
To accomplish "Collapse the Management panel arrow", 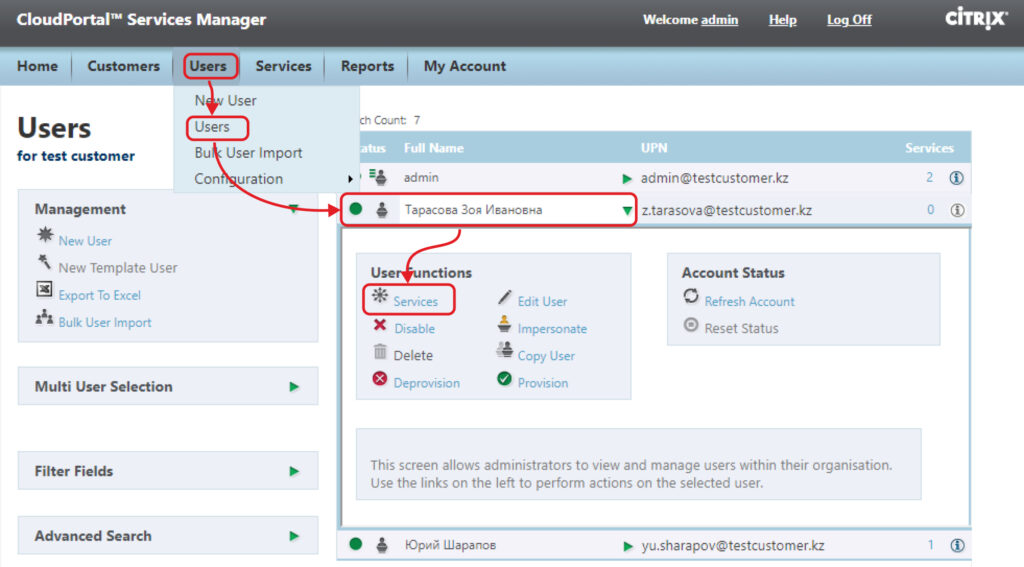I will click(294, 209).
